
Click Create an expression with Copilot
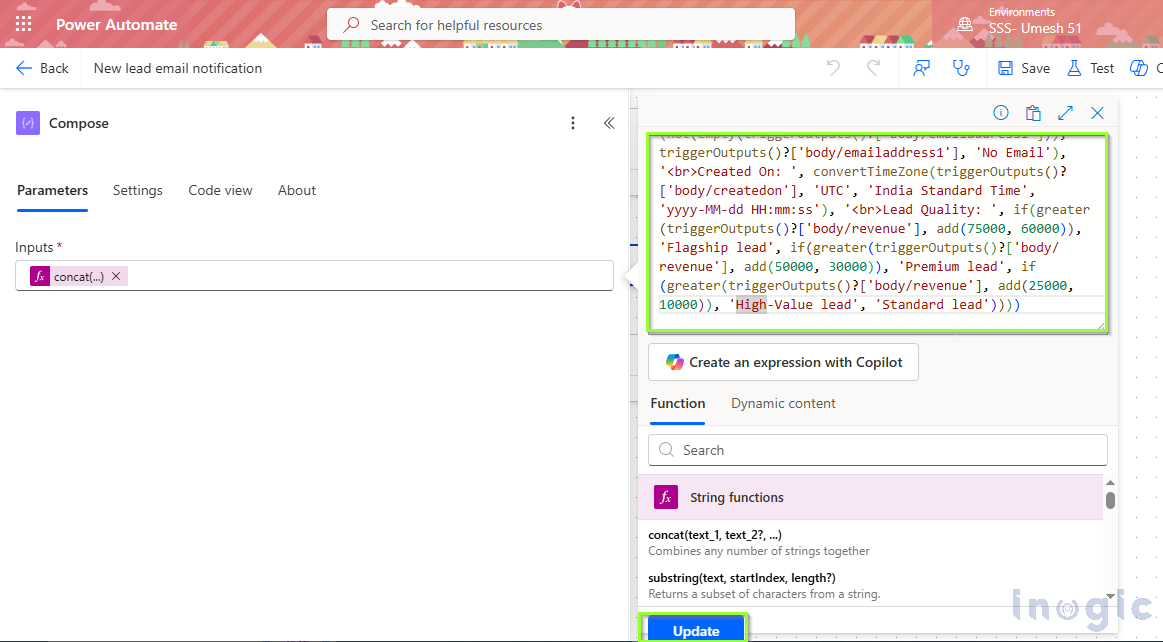(783, 362)
